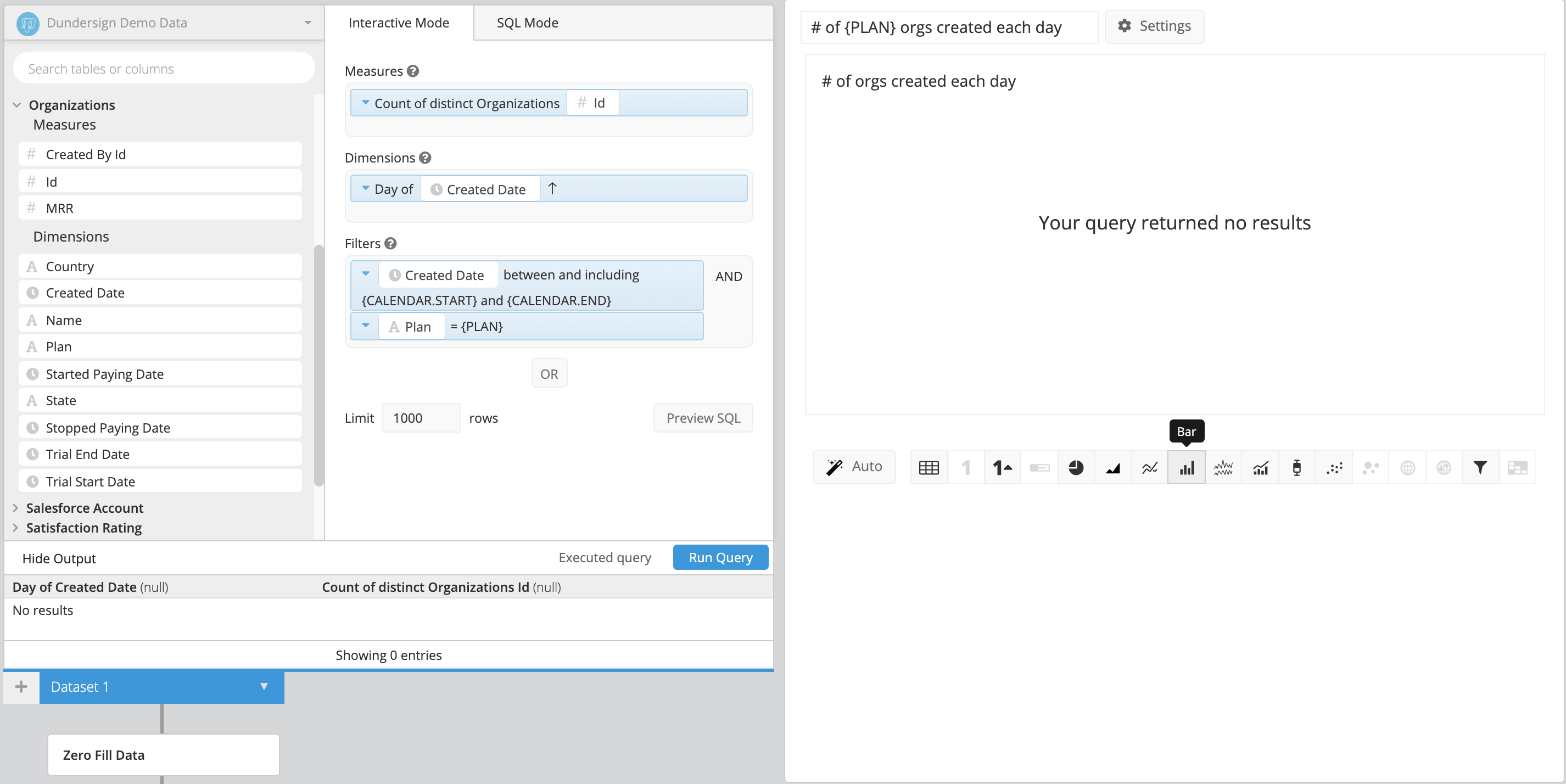Select the Country dimension column
This screenshot has width=1566, height=784.
[160, 266]
